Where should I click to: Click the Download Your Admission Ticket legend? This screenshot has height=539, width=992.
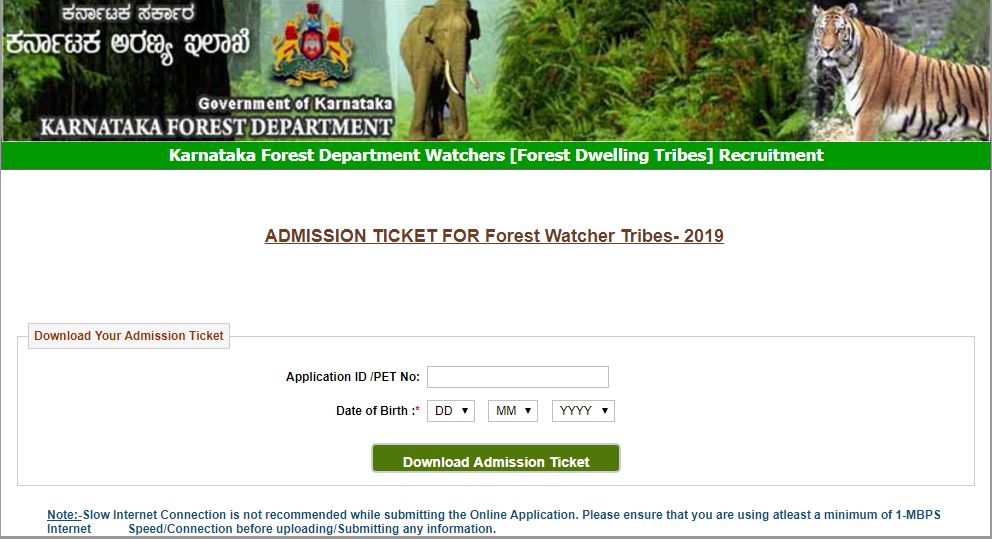point(129,336)
